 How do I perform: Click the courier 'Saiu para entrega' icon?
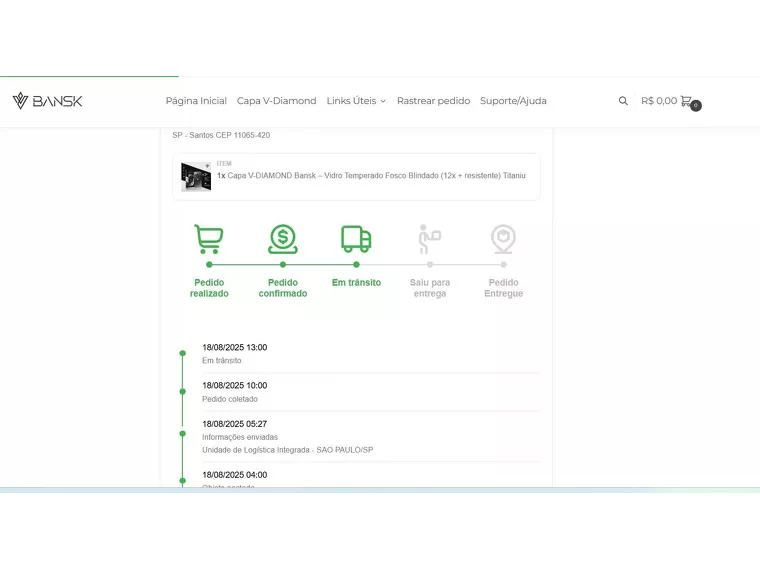pyautogui.click(x=429, y=239)
